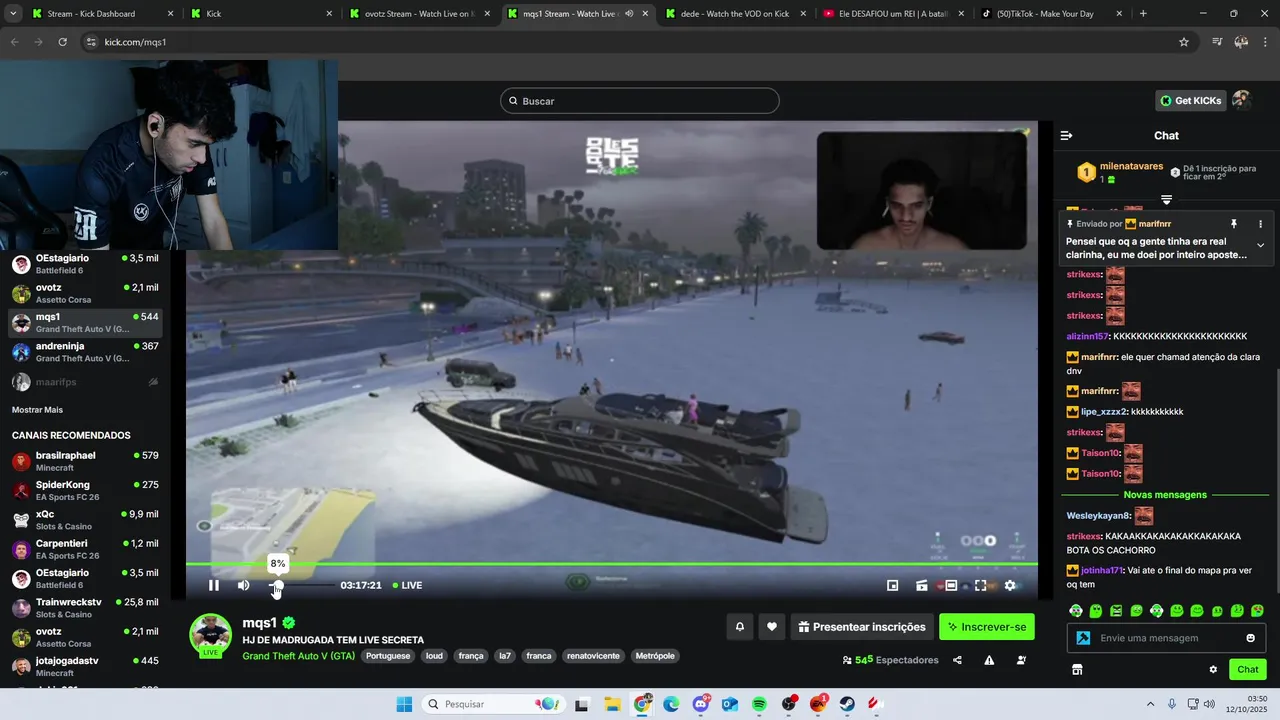Enable picture-in-picture mini player icon
Viewport: 1280px width, 720px height.
(893, 585)
